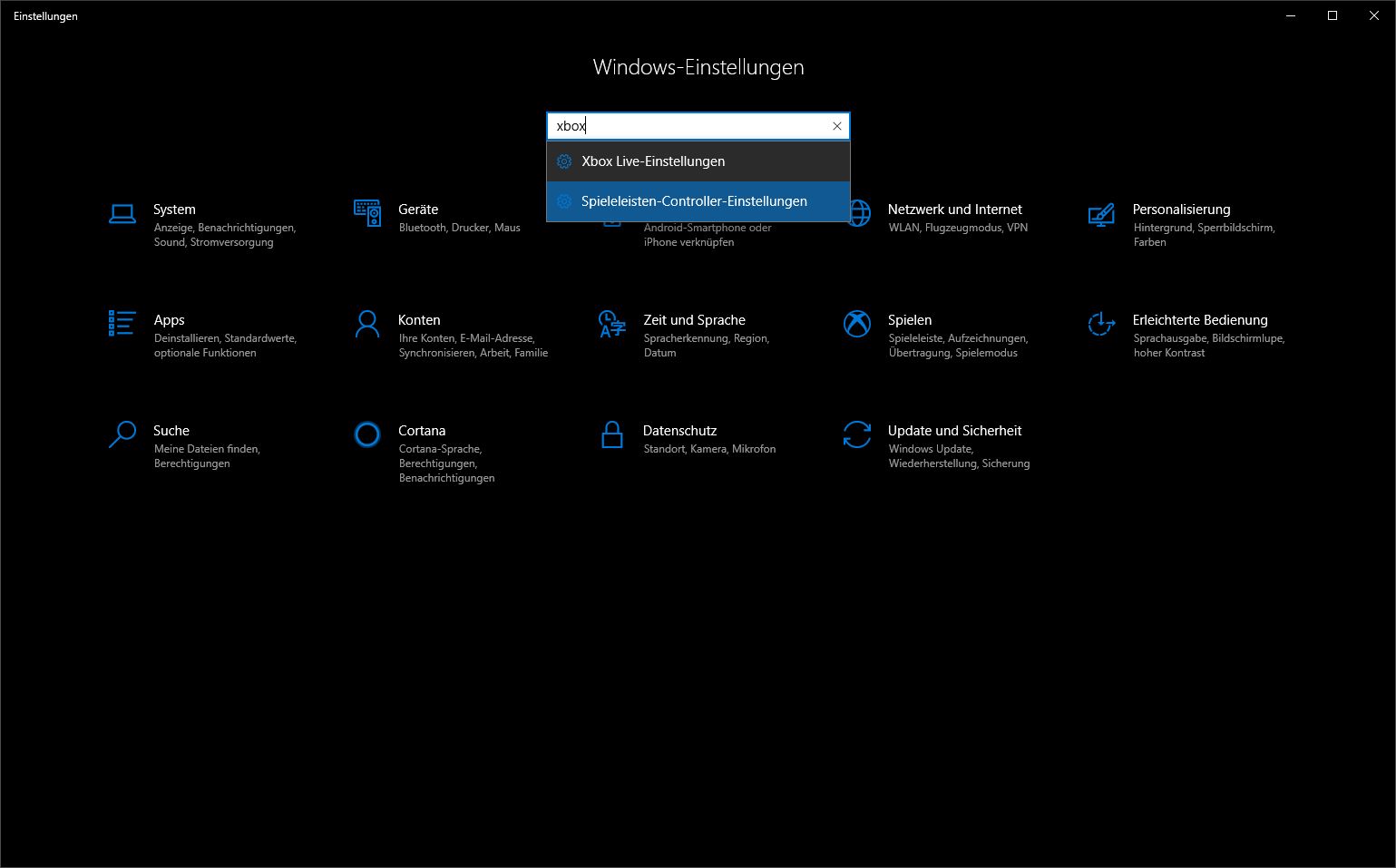This screenshot has height=868, width=1396.
Task: Click the text 'Bluetooth, Drucker, Maus'
Action: click(x=460, y=228)
